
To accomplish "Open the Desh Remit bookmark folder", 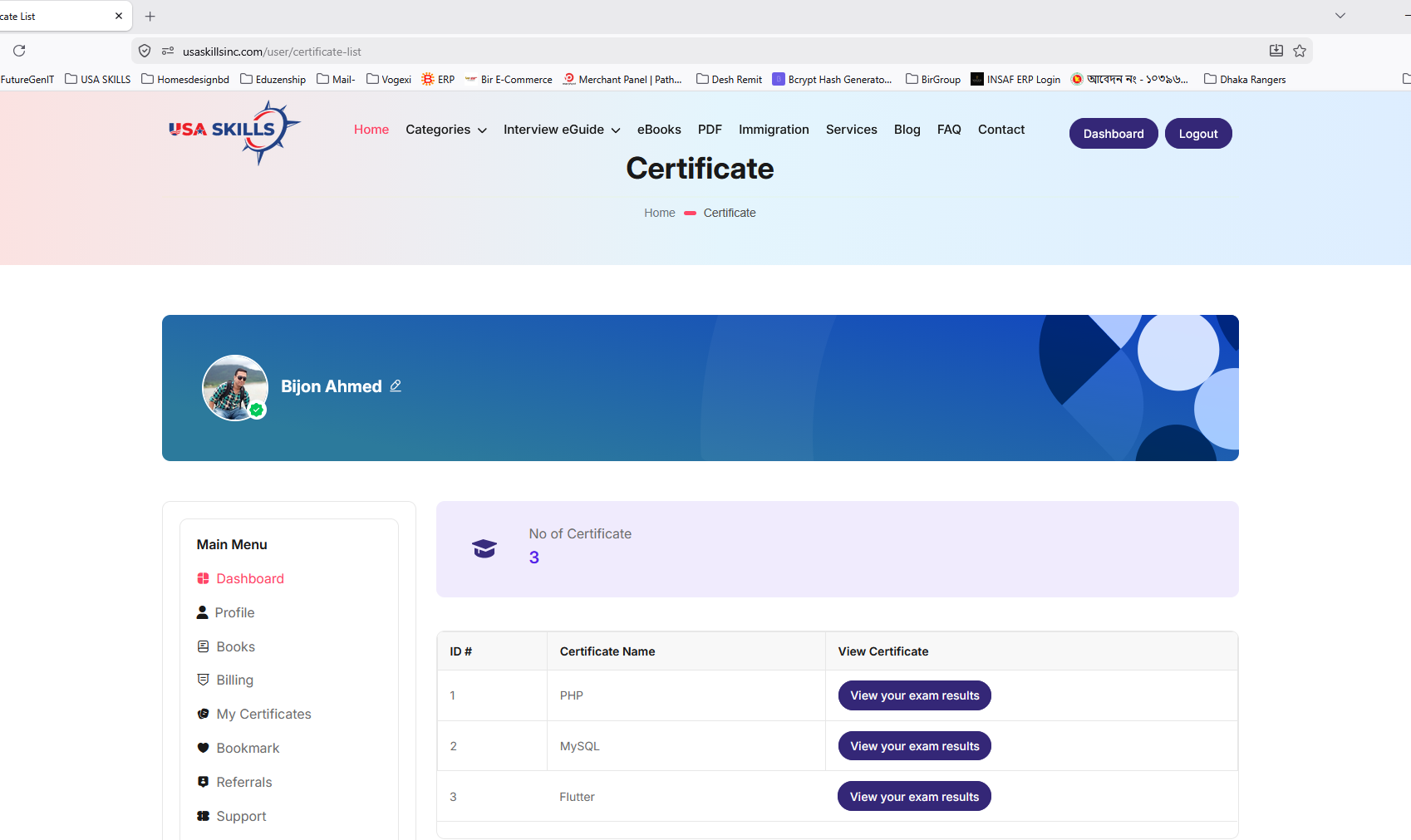I will pyautogui.click(x=730, y=79).
